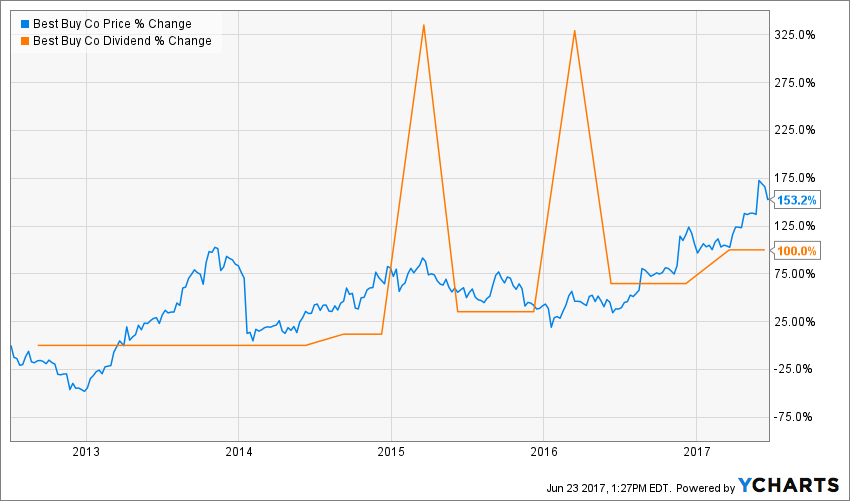This screenshot has height=501, width=850.
Task: Click the 125.0% axis label
Action: (795, 226)
